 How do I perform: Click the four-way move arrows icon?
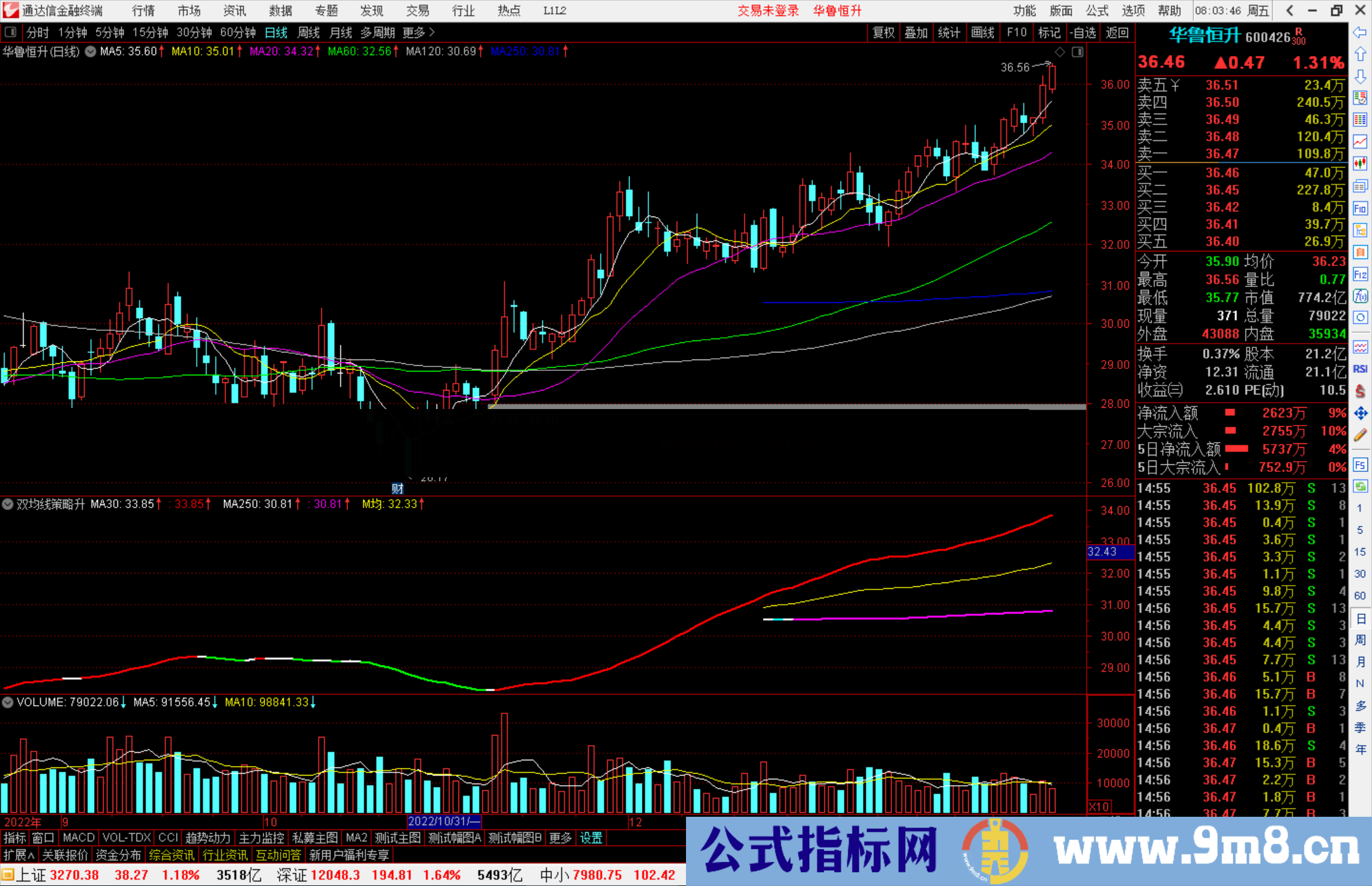[x=1360, y=413]
